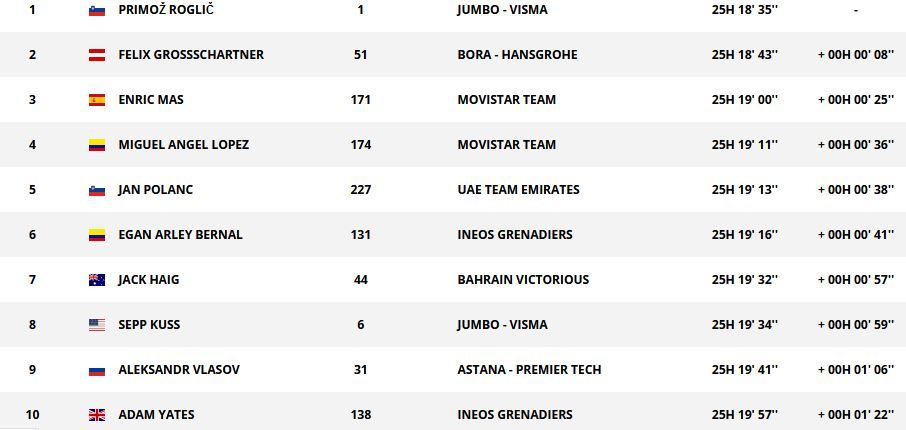This screenshot has height=430, width=906.
Task: Open rider Primož Roglič's name
Action: point(166,10)
